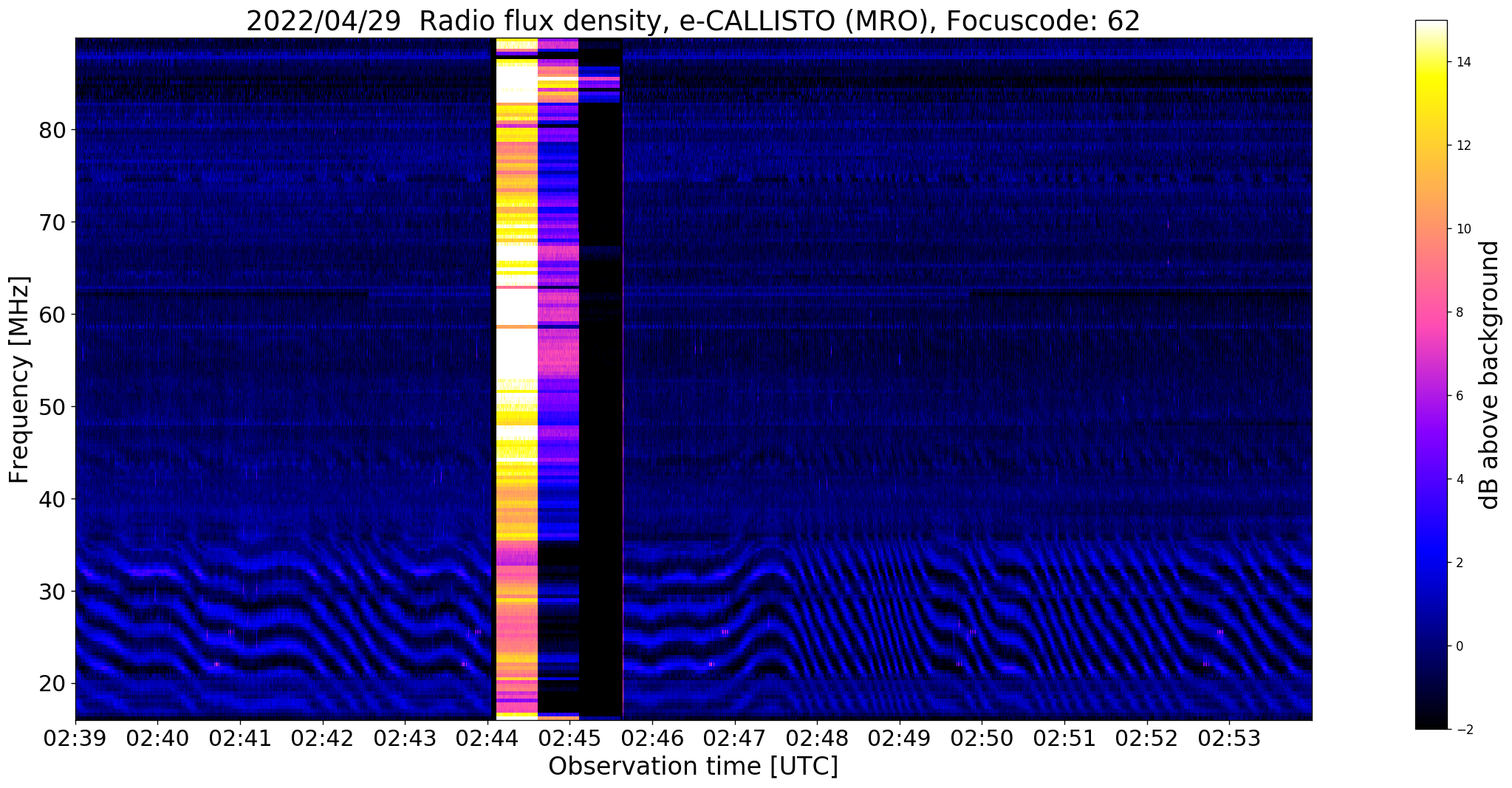This screenshot has width=1512, height=788.
Task: Click the 50 MHz frequency tick label
Action: [52, 406]
